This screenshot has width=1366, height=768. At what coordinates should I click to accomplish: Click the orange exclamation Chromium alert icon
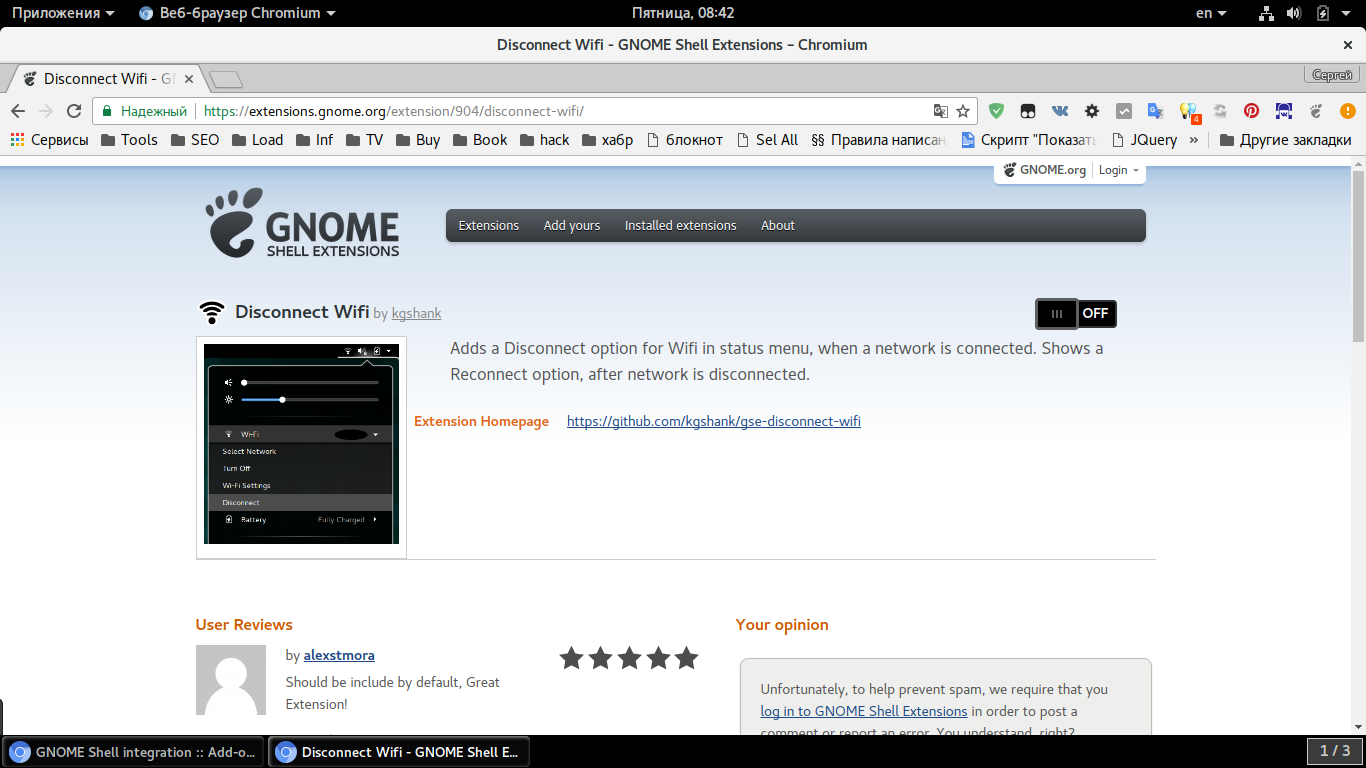(x=1348, y=111)
